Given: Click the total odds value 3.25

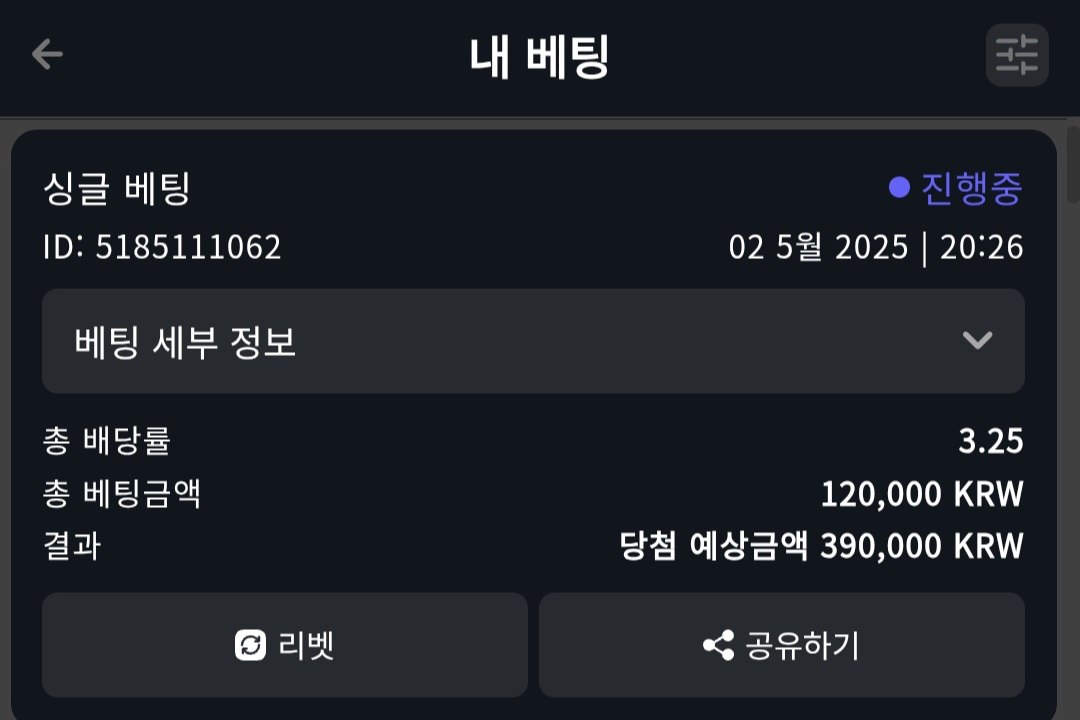Looking at the screenshot, I should 990,441.
